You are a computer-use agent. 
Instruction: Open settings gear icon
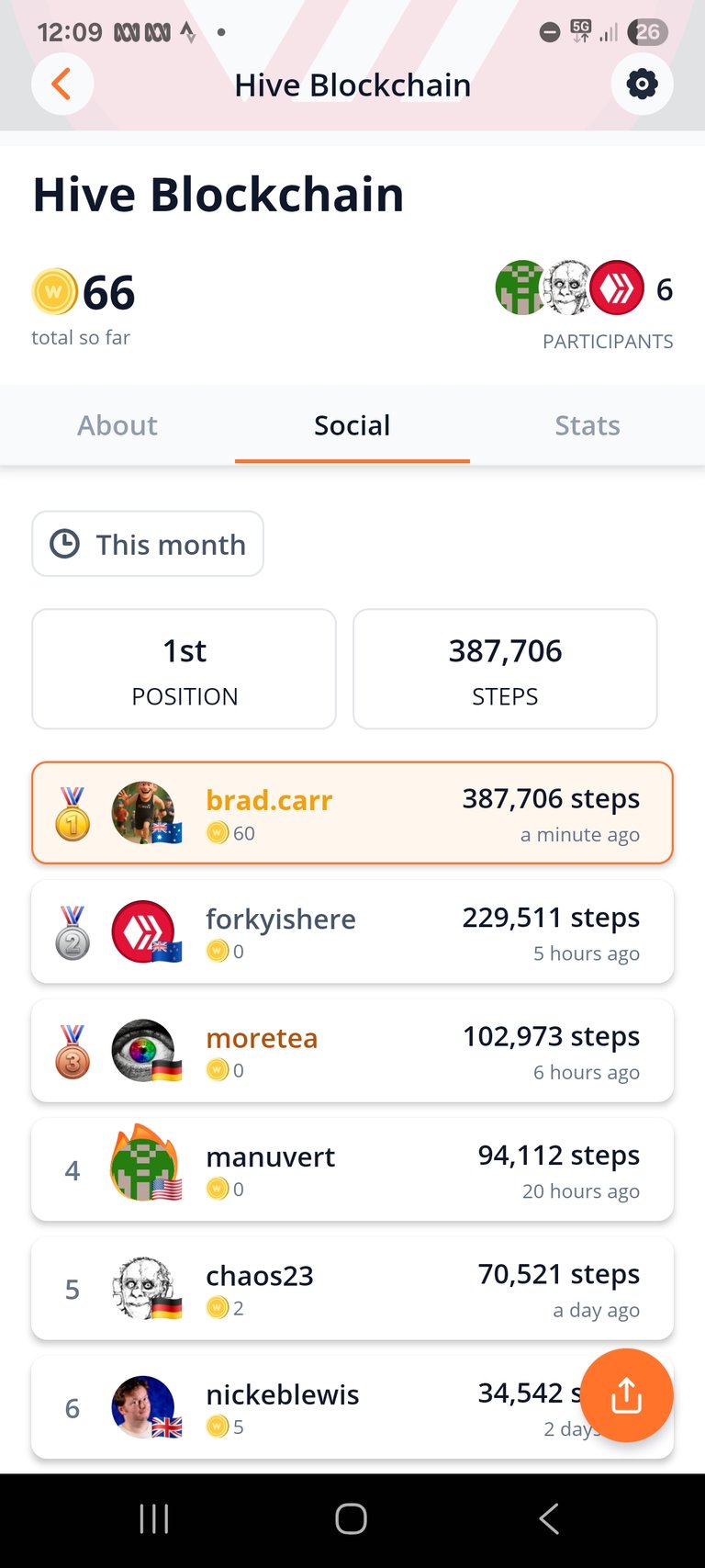click(642, 85)
